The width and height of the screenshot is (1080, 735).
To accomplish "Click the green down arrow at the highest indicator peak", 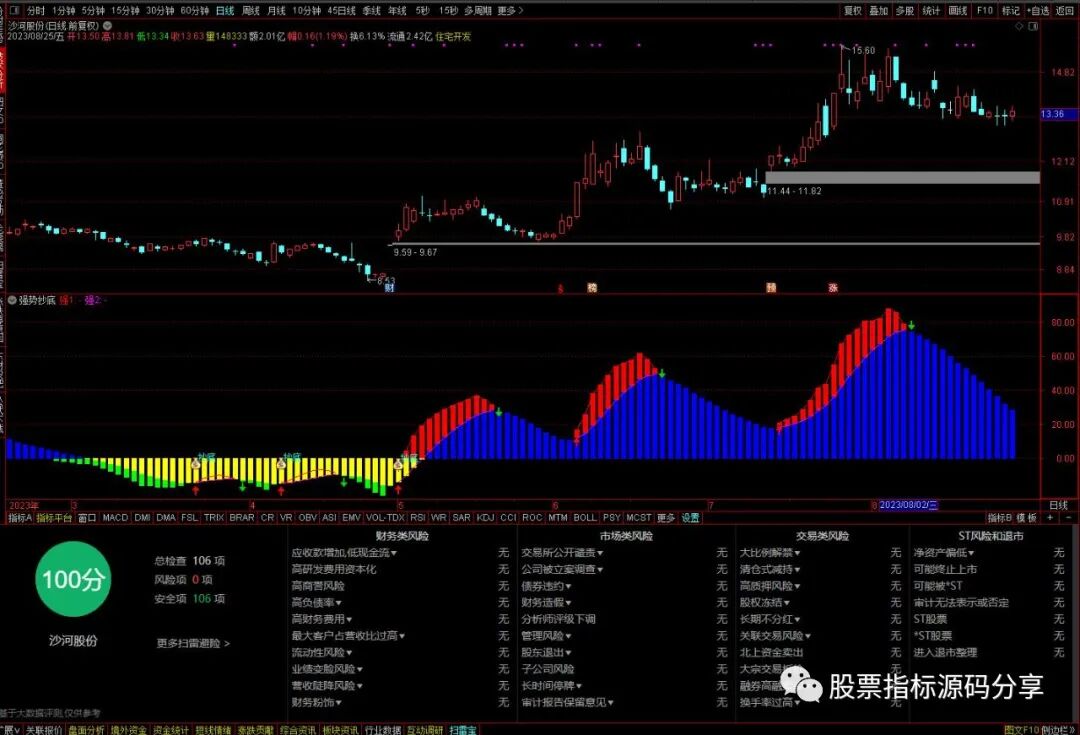I will [911, 325].
